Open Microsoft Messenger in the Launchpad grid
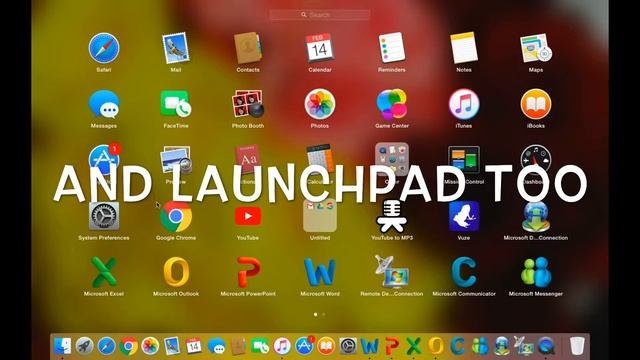Screen dimensions: 640x360 (x=536, y=272)
